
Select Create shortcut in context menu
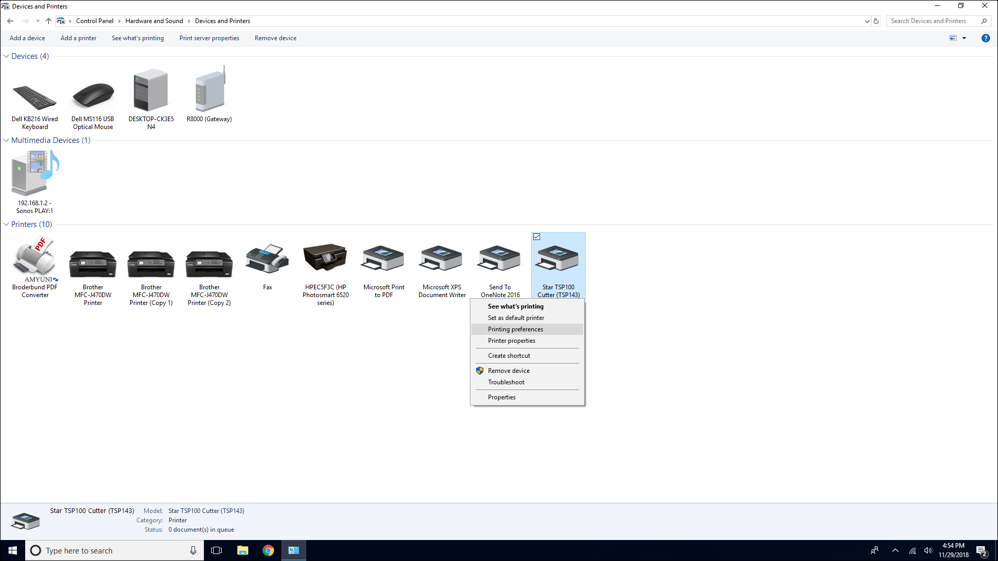(x=509, y=356)
